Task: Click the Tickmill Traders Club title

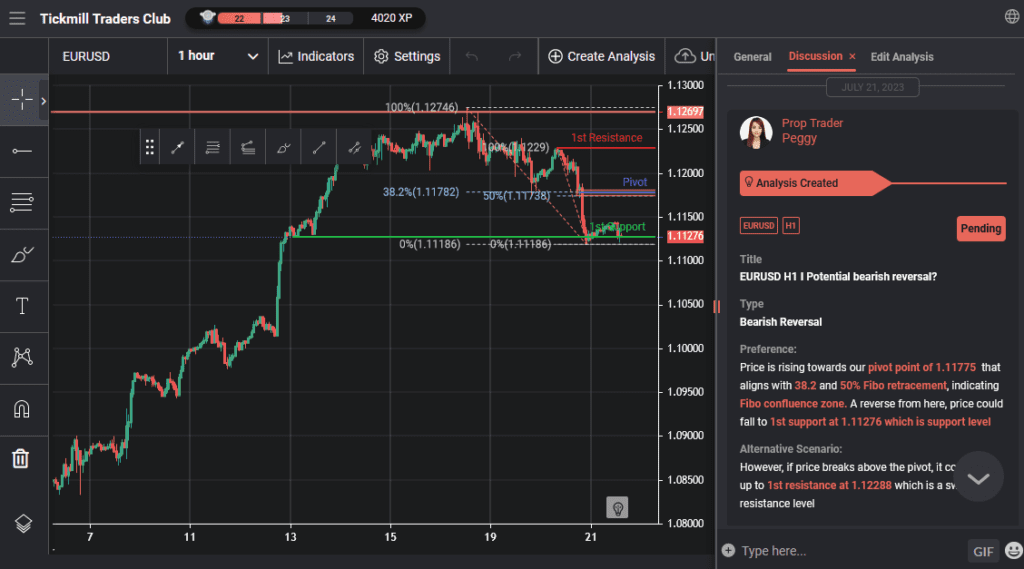Action: 105,19
